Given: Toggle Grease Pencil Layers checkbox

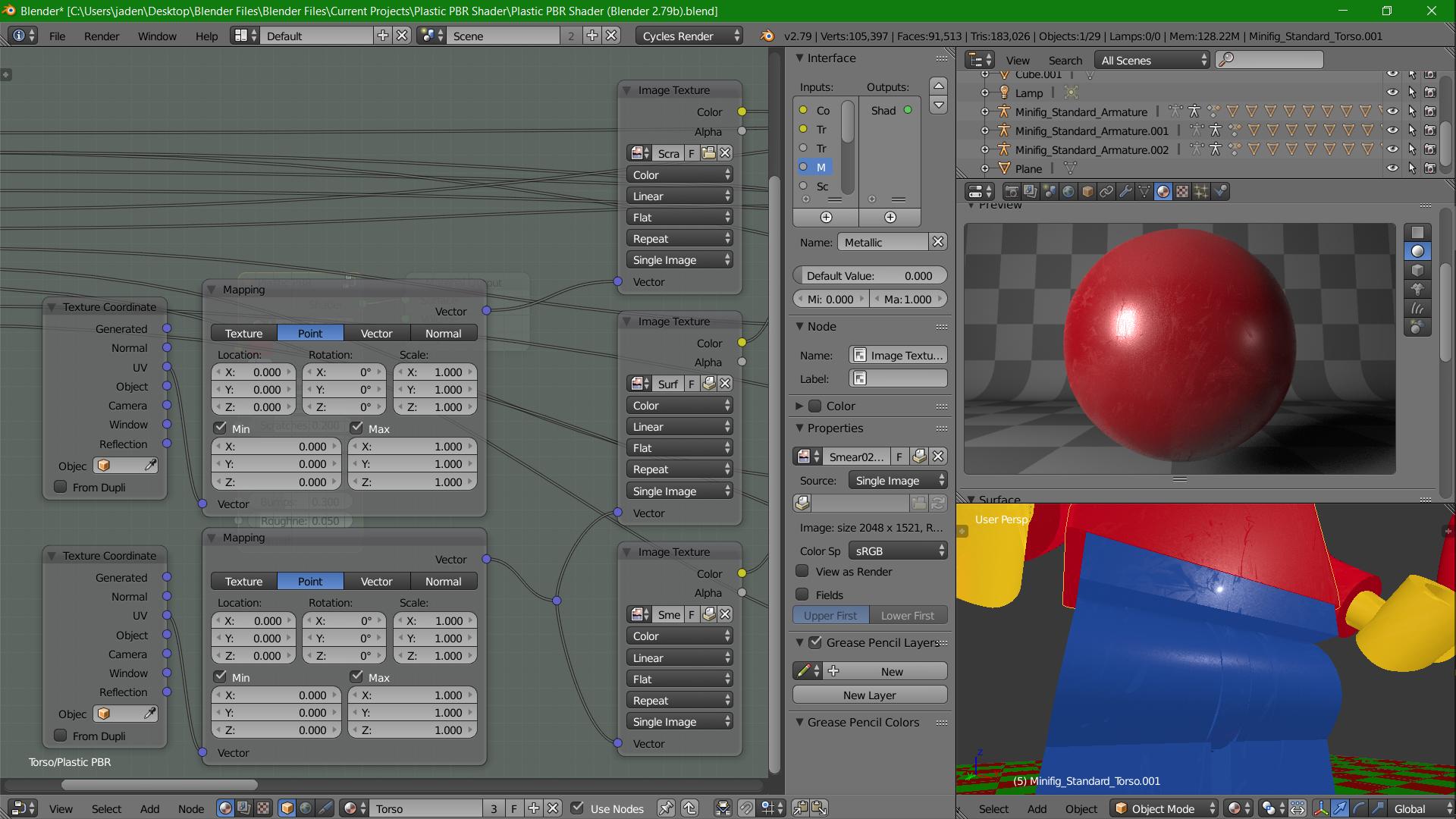Looking at the screenshot, I should coord(815,642).
